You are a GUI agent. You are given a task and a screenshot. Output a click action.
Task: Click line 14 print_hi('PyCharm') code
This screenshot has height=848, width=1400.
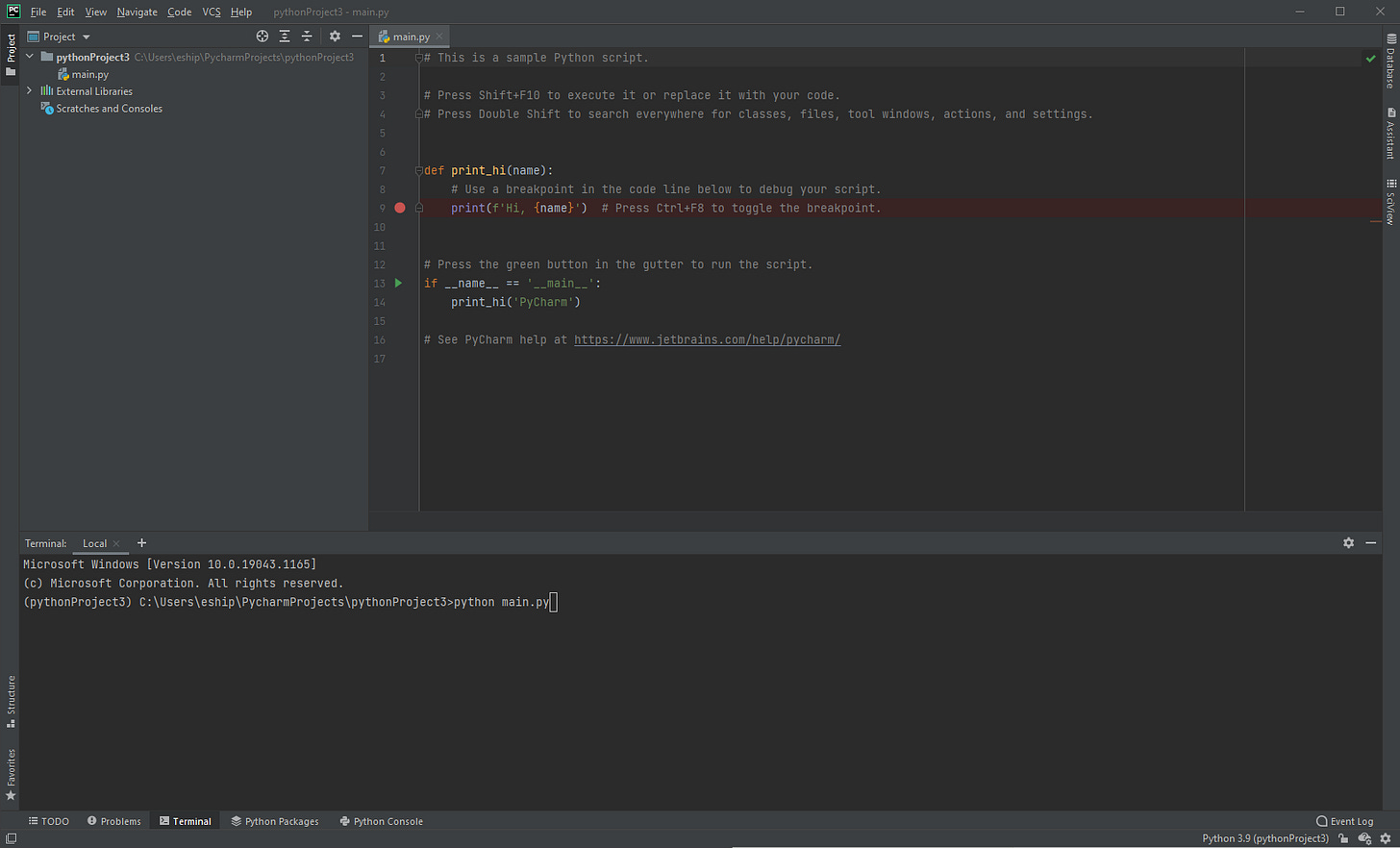click(x=515, y=302)
